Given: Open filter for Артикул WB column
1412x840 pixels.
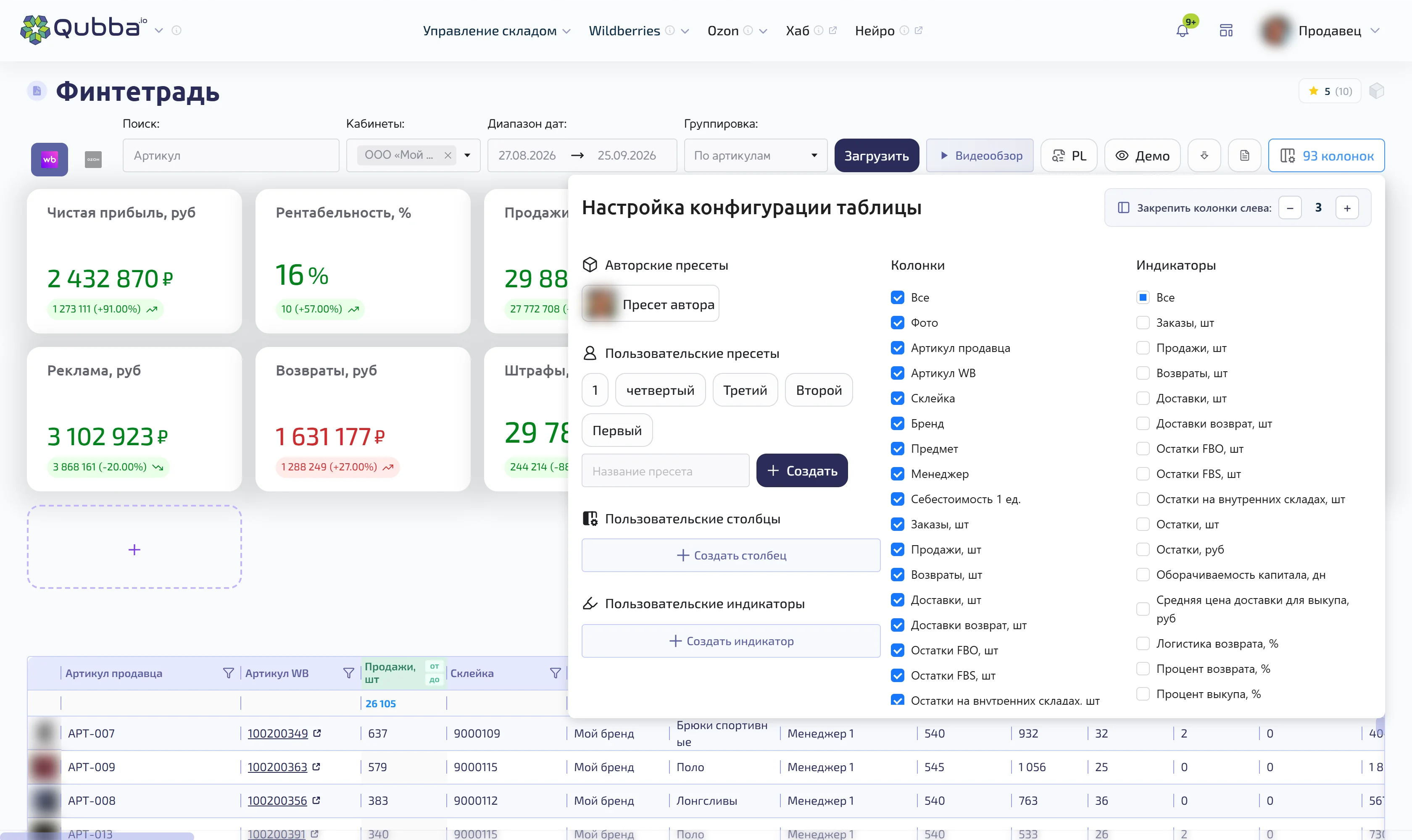Looking at the screenshot, I should [x=348, y=673].
